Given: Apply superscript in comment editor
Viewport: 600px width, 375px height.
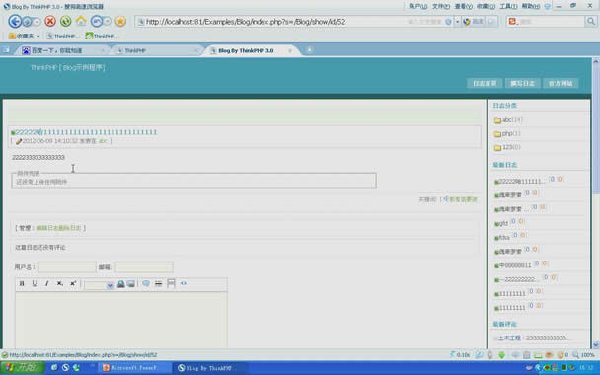Looking at the screenshot, I should pyautogui.click(x=73, y=284).
